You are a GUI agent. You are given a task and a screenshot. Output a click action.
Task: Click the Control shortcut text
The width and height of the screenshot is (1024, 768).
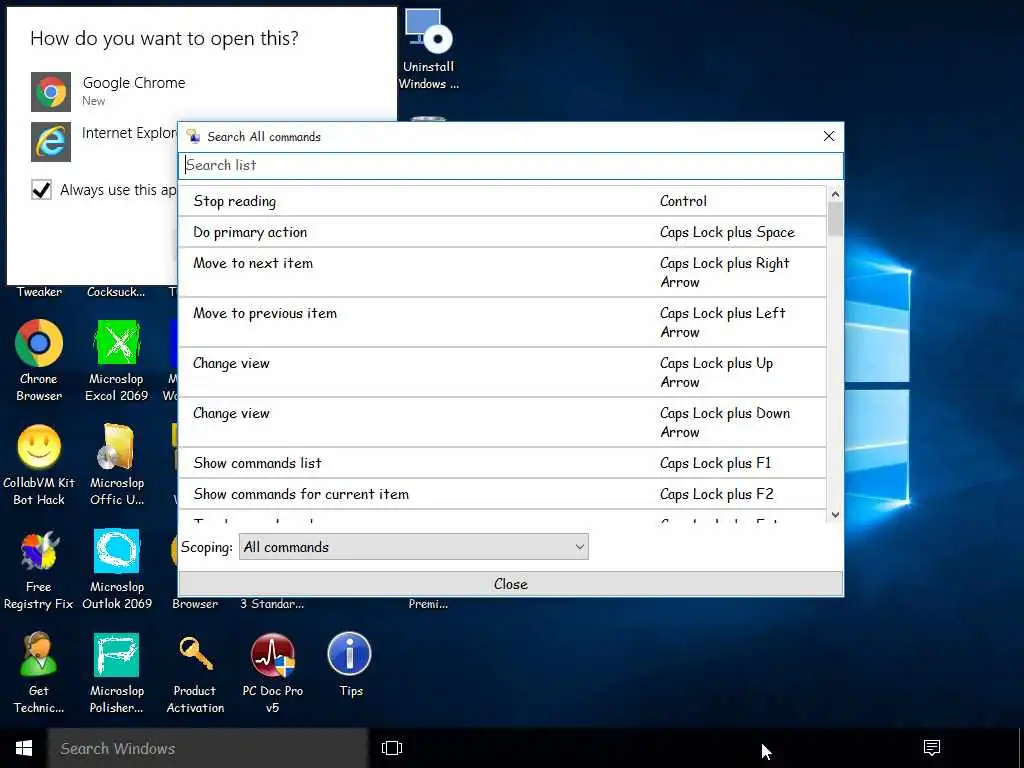point(683,201)
